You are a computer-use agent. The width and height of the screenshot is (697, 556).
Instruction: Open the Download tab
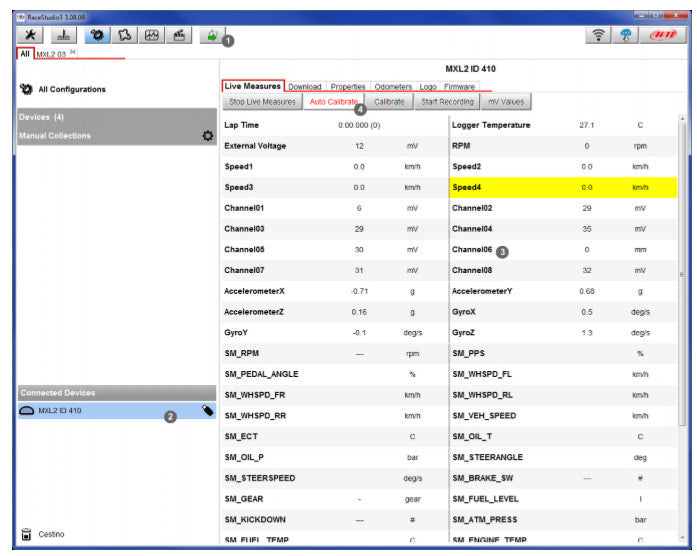click(305, 87)
